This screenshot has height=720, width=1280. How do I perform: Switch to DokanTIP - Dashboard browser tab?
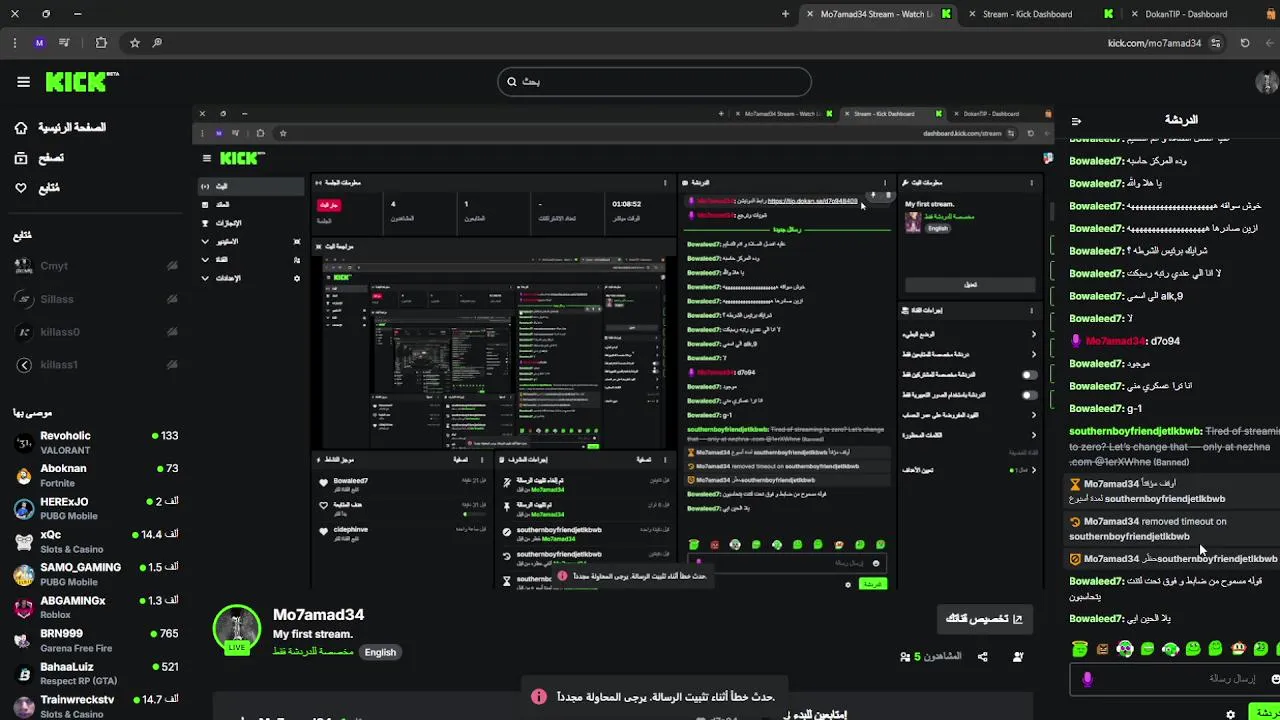point(1186,14)
